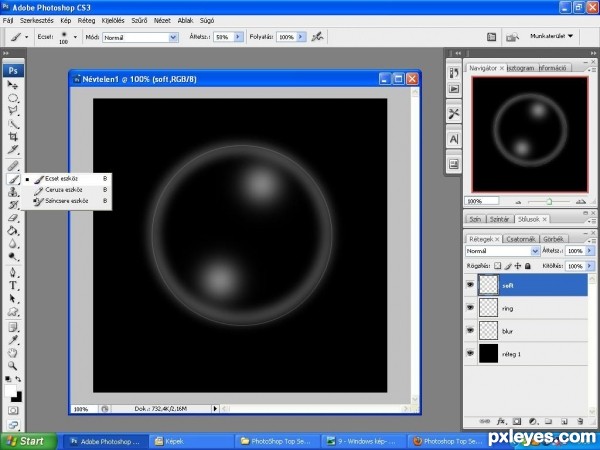Screen dimensions: 600x450
Task: Swap foreground and background colors
Action: point(18,379)
